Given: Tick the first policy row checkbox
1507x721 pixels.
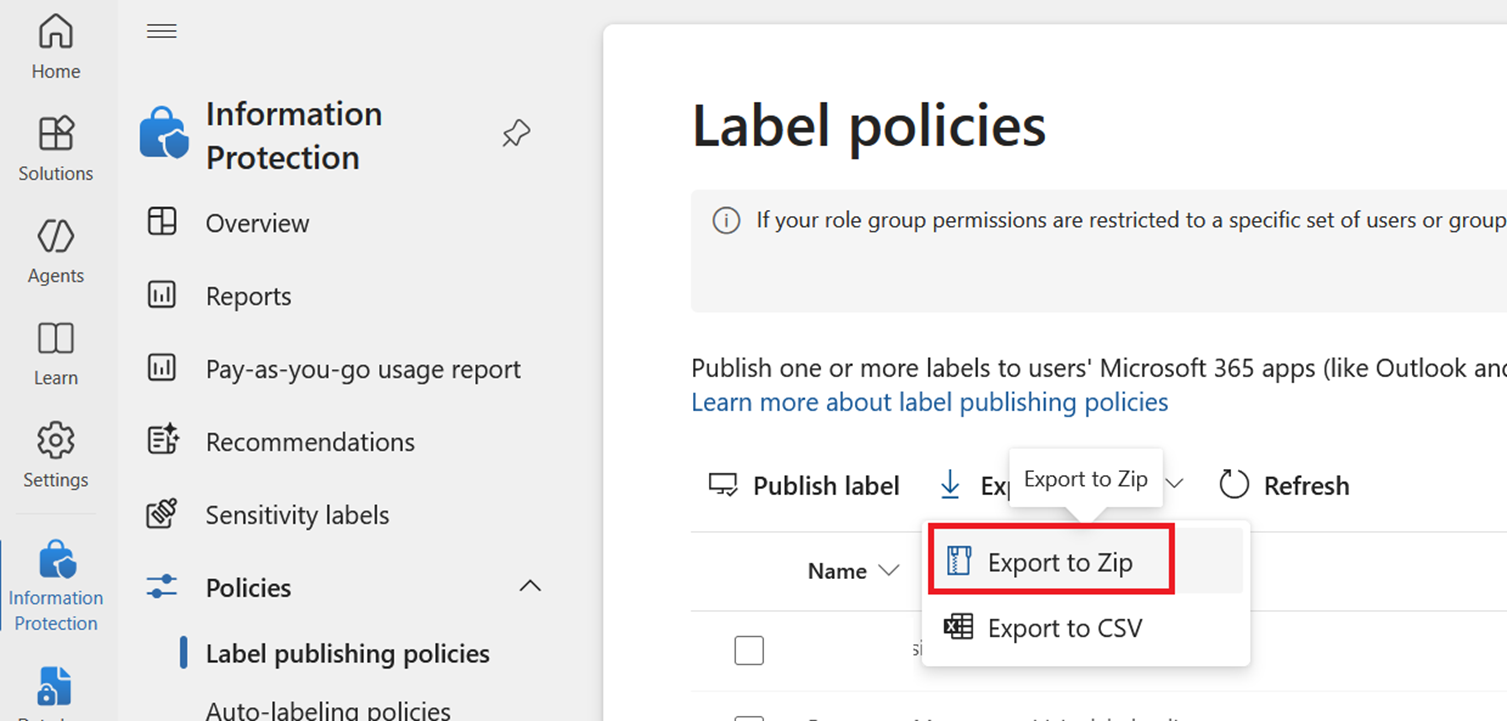Looking at the screenshot, I should [749, 650].
